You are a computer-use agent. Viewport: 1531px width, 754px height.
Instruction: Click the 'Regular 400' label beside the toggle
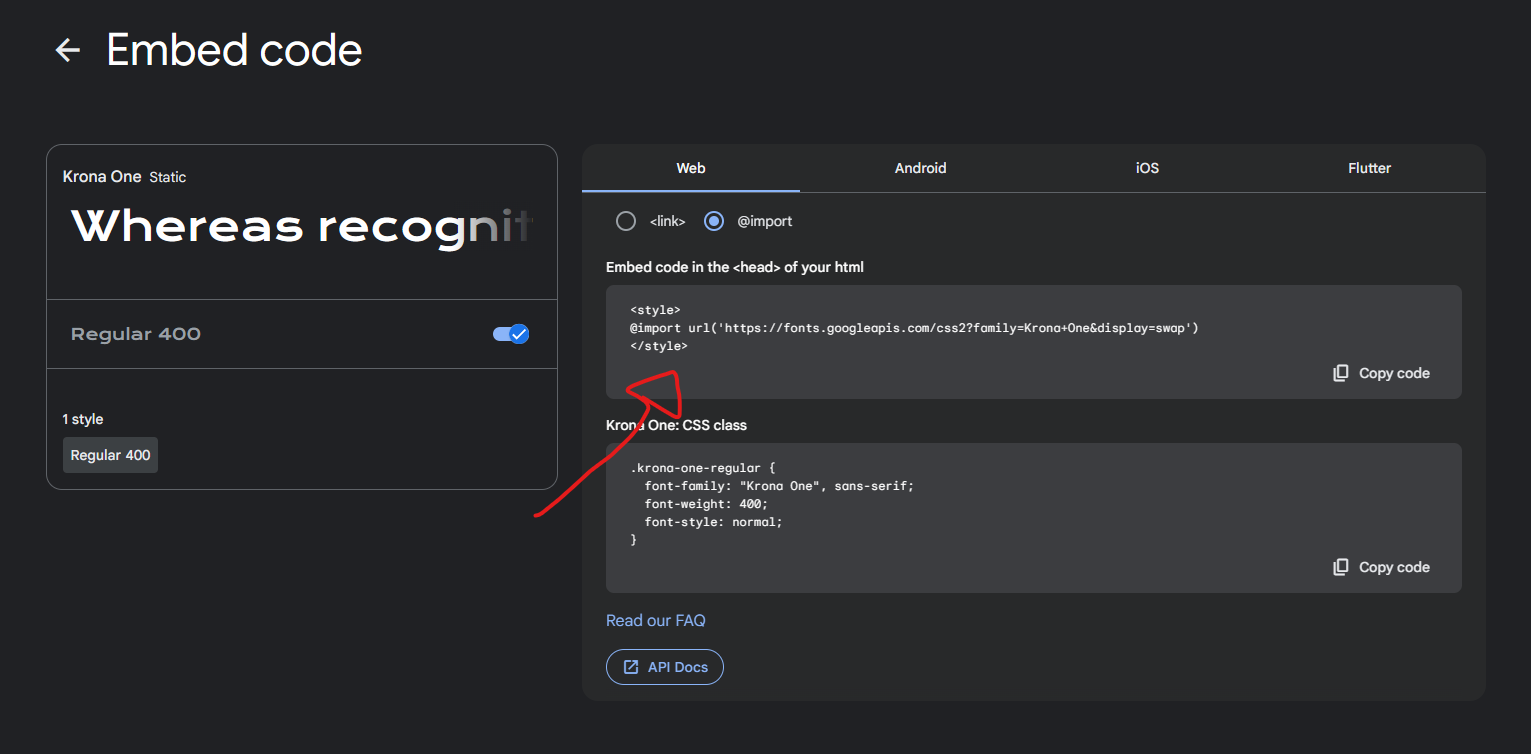(136, 334)
